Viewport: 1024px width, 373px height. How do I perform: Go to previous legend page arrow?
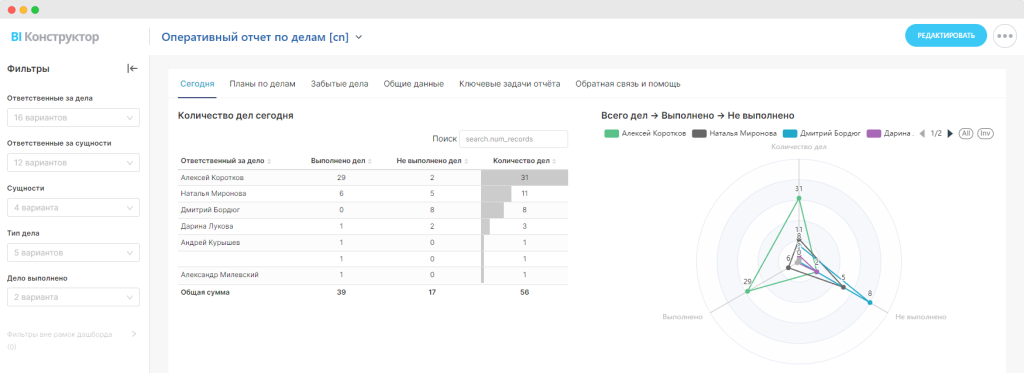pos(923,133)
